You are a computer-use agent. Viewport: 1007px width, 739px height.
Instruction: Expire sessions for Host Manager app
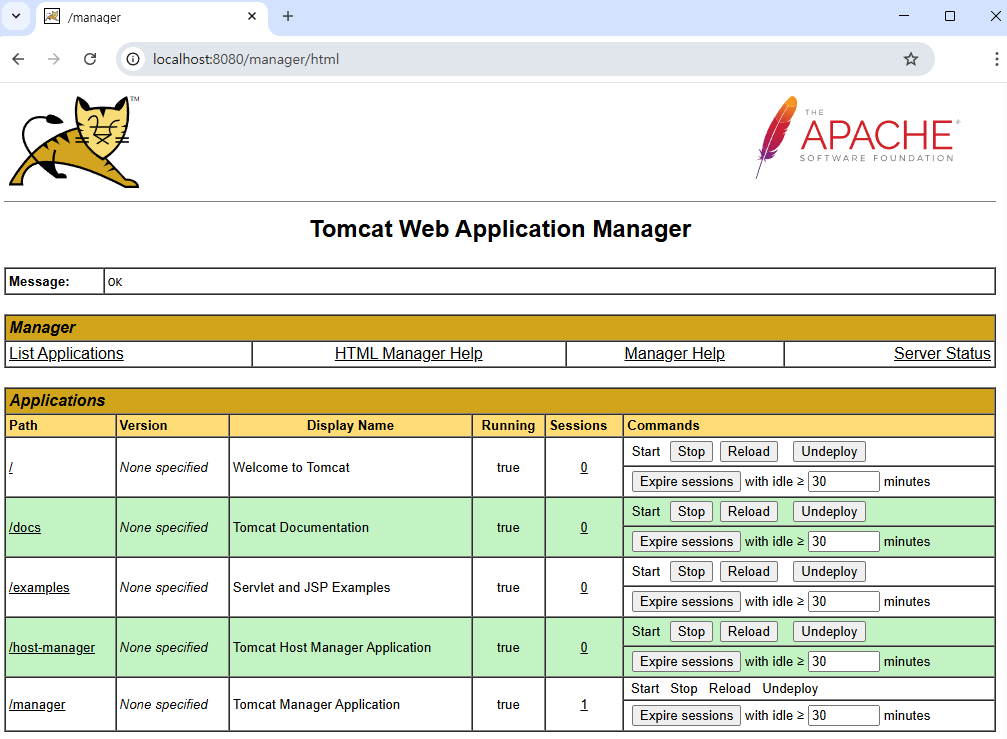(686, 662)
